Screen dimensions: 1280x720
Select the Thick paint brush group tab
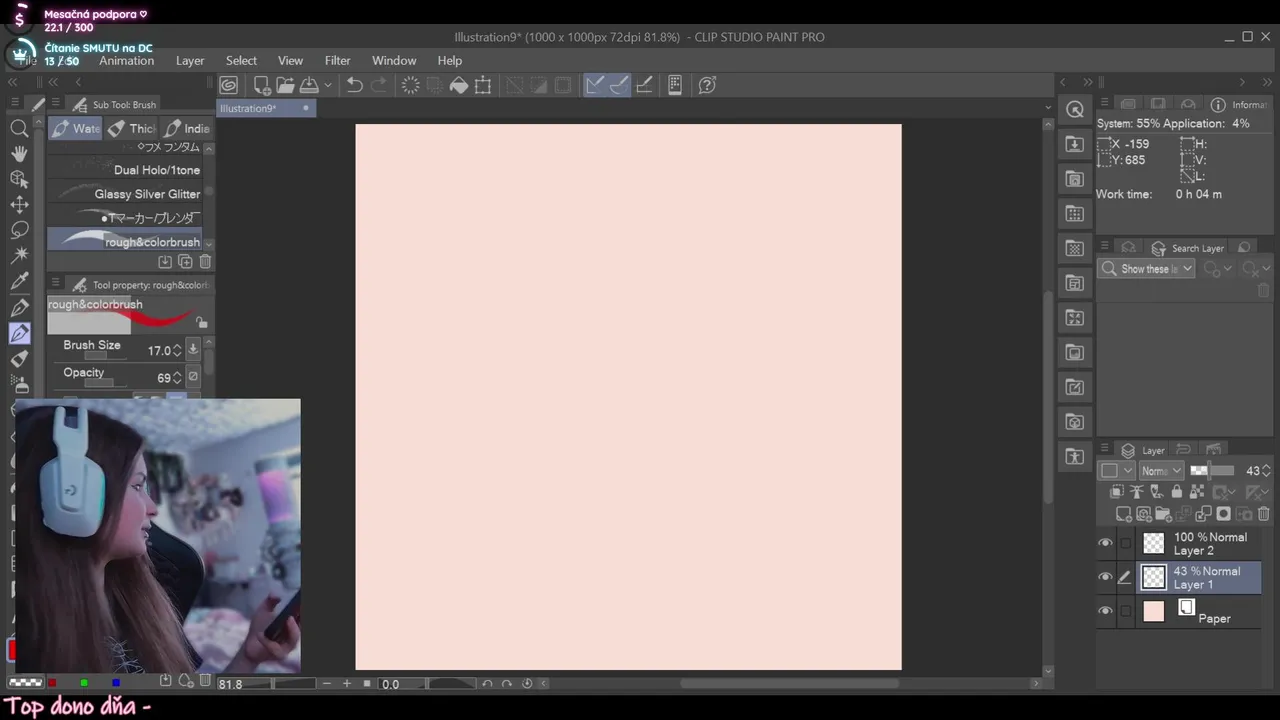pyautogui.click(x=131, y=128)
